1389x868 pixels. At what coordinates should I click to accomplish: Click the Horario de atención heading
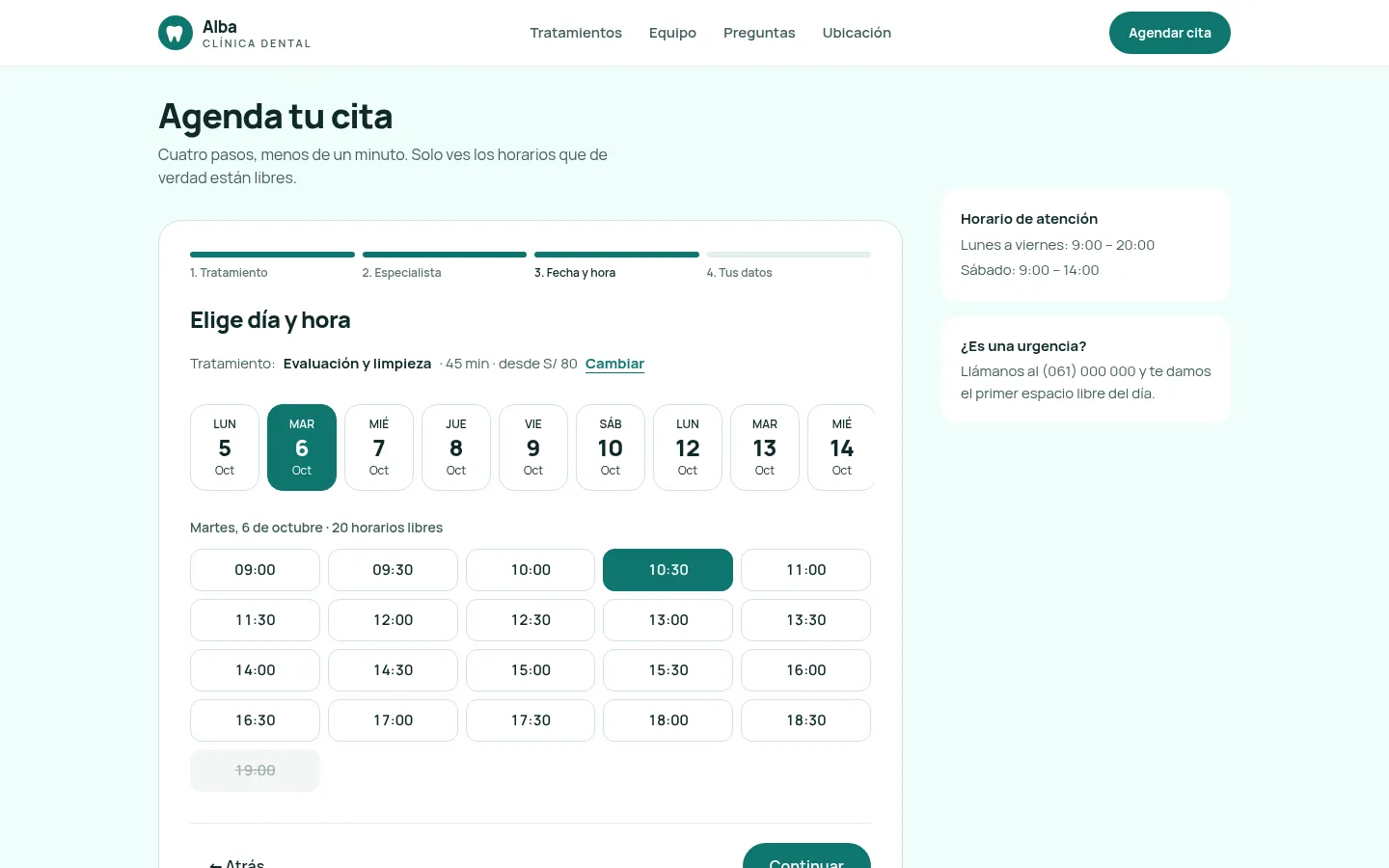click(1029, 219)
